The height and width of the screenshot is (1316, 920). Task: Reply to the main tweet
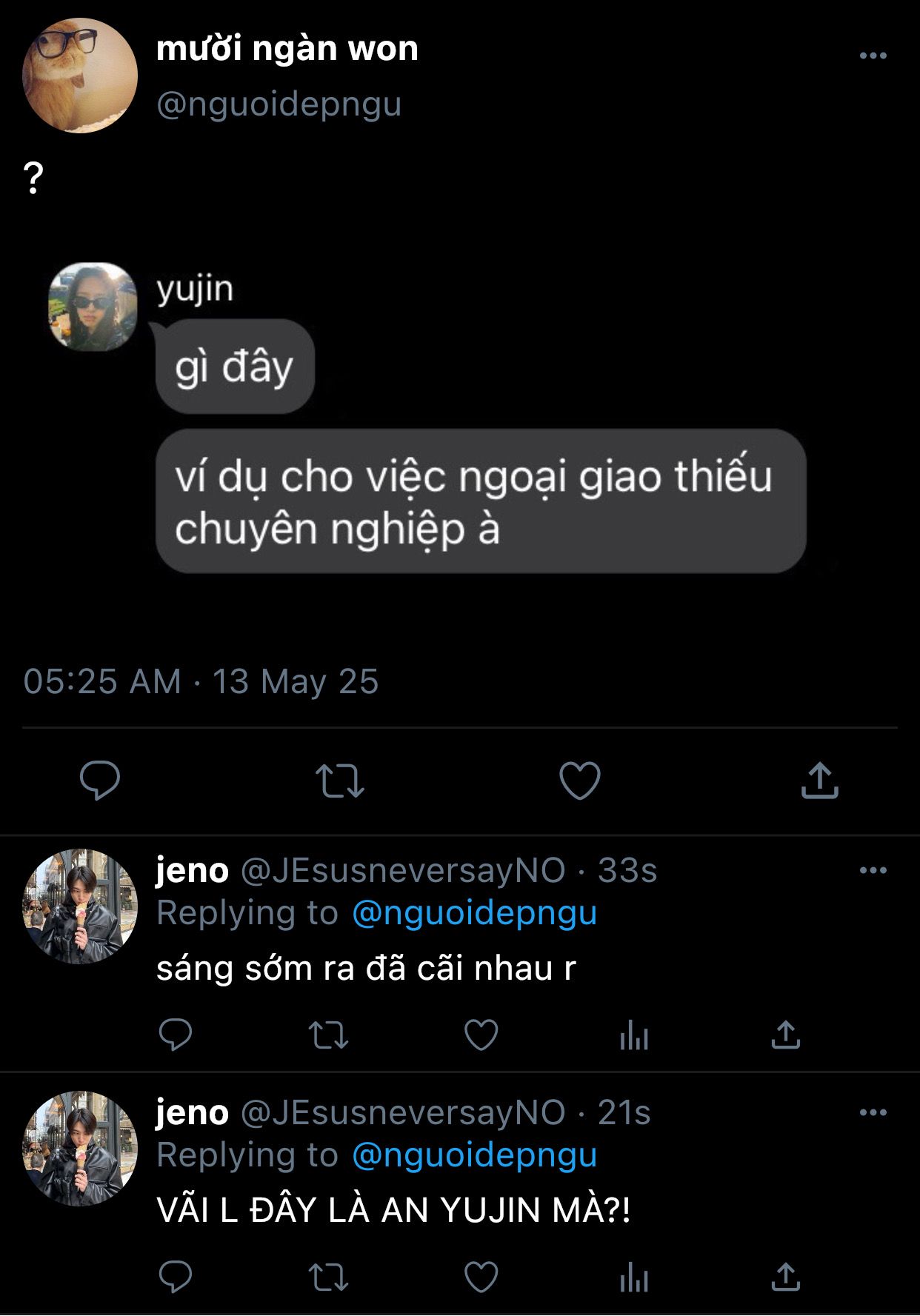(x=100, y=780)
